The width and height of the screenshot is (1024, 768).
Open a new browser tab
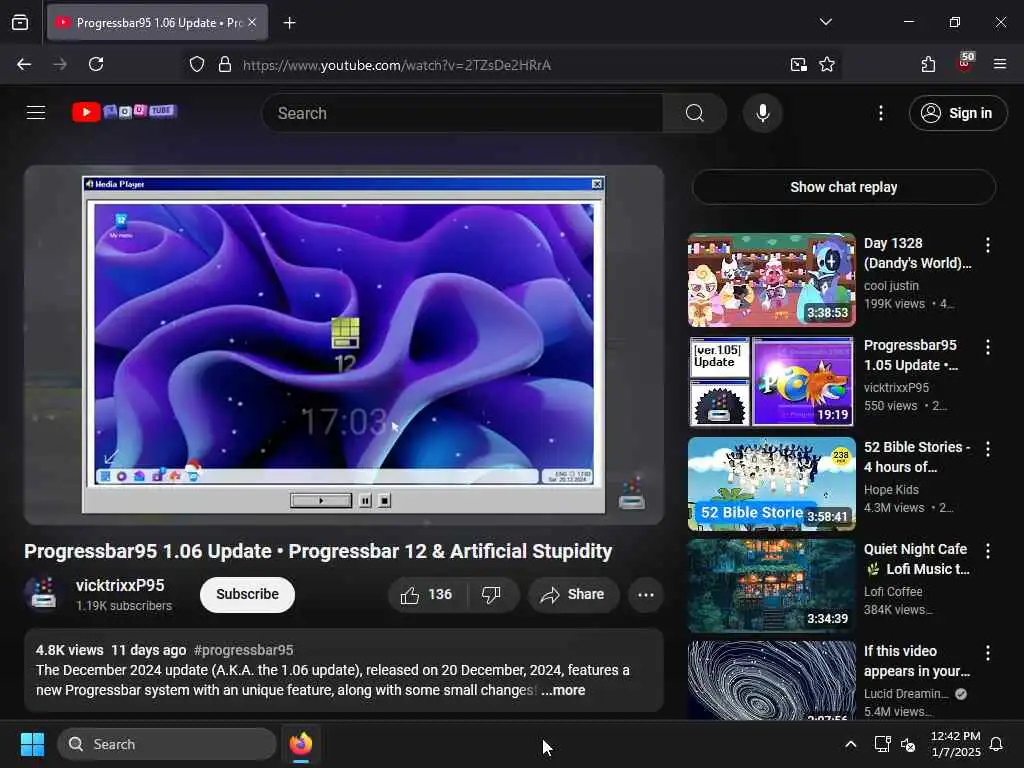289,23
